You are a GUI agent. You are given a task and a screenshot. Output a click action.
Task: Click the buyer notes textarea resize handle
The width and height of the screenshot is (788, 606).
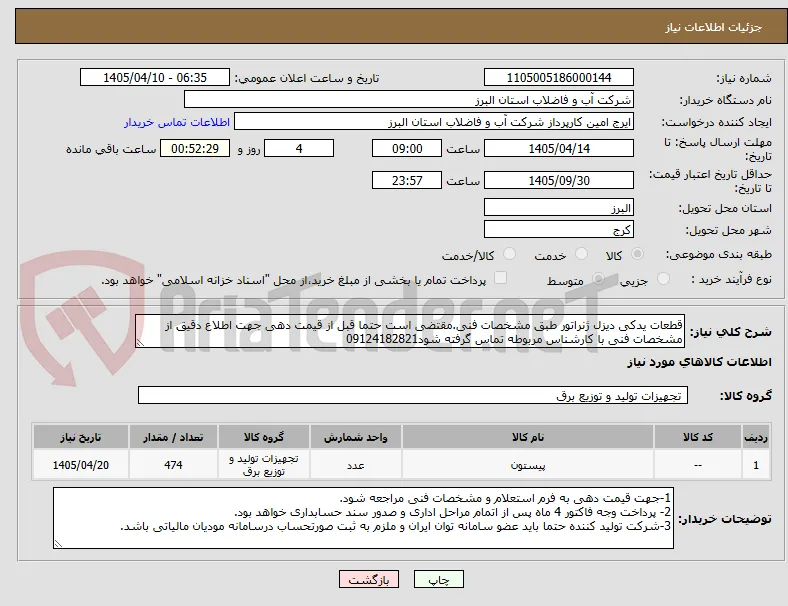pos(58,543)
